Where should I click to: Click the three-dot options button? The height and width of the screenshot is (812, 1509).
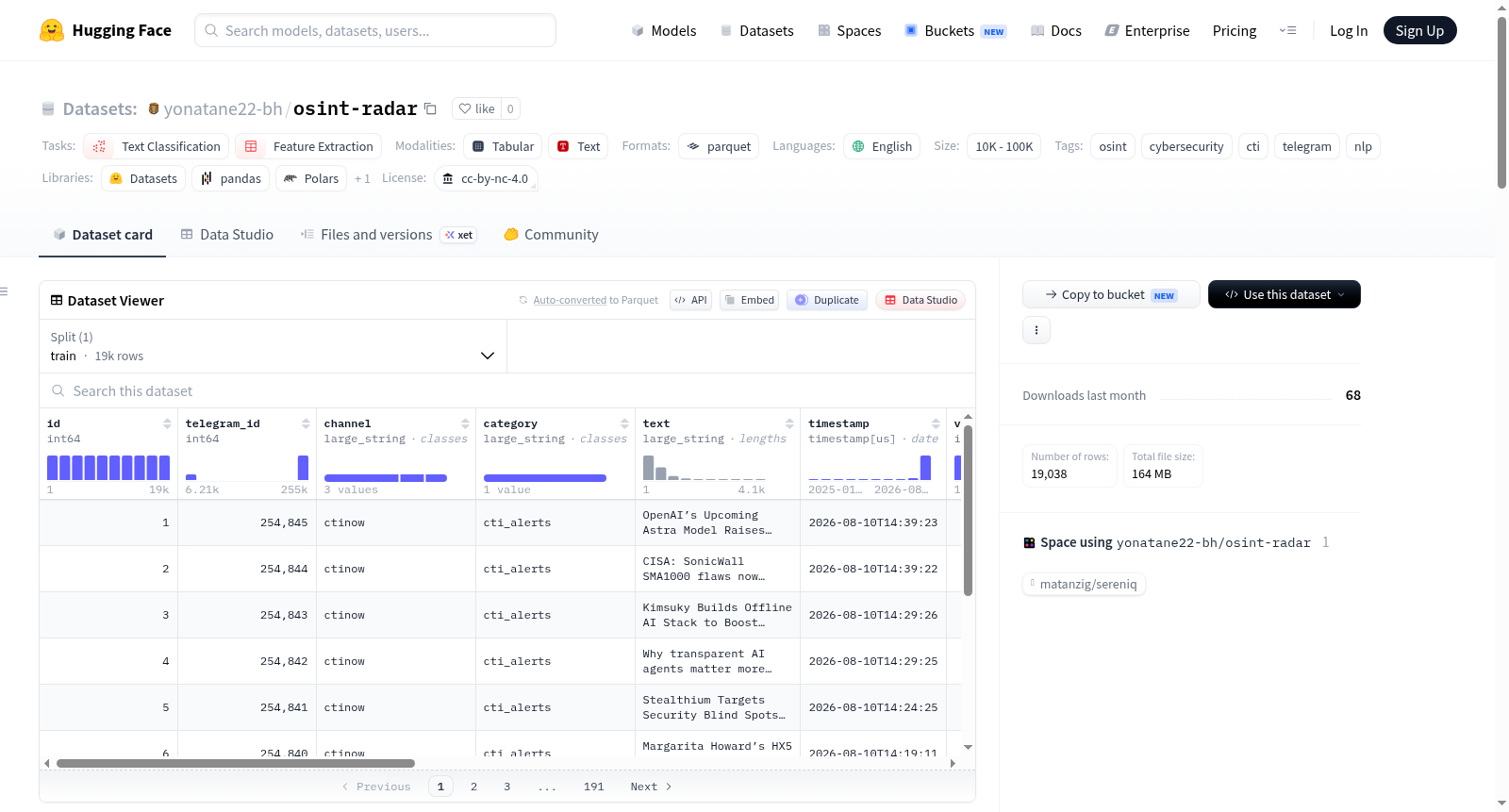1036,330
